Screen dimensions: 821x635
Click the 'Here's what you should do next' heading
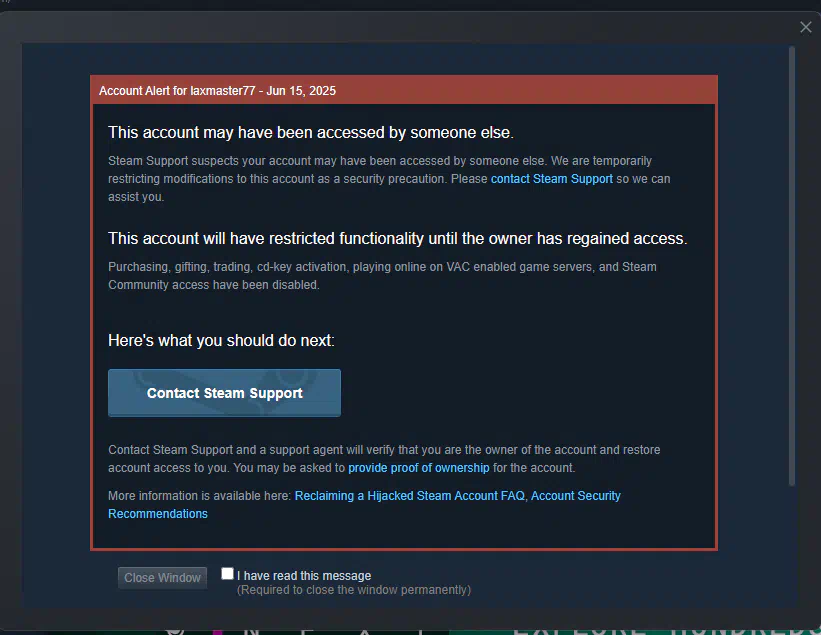221,340
